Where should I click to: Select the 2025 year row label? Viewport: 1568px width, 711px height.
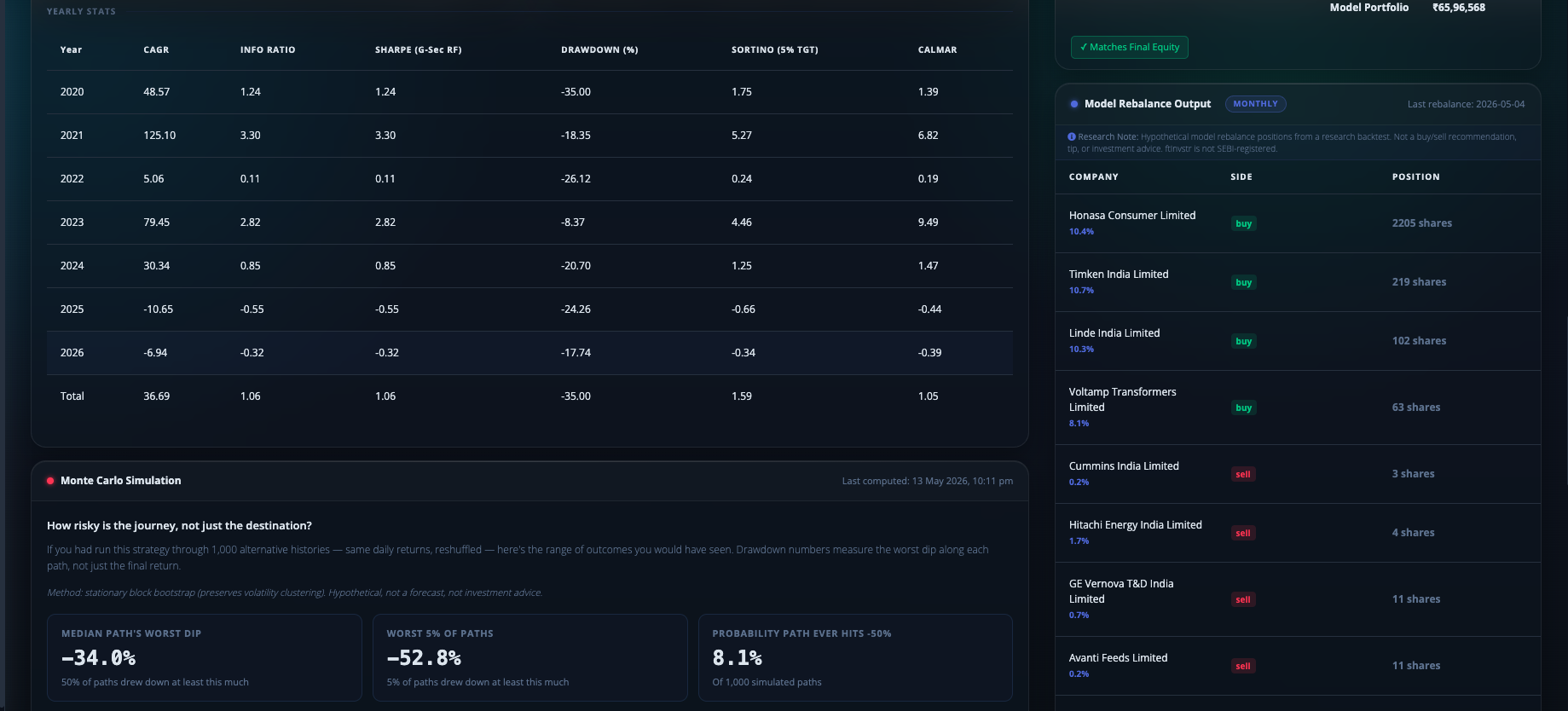coord(72,309)
